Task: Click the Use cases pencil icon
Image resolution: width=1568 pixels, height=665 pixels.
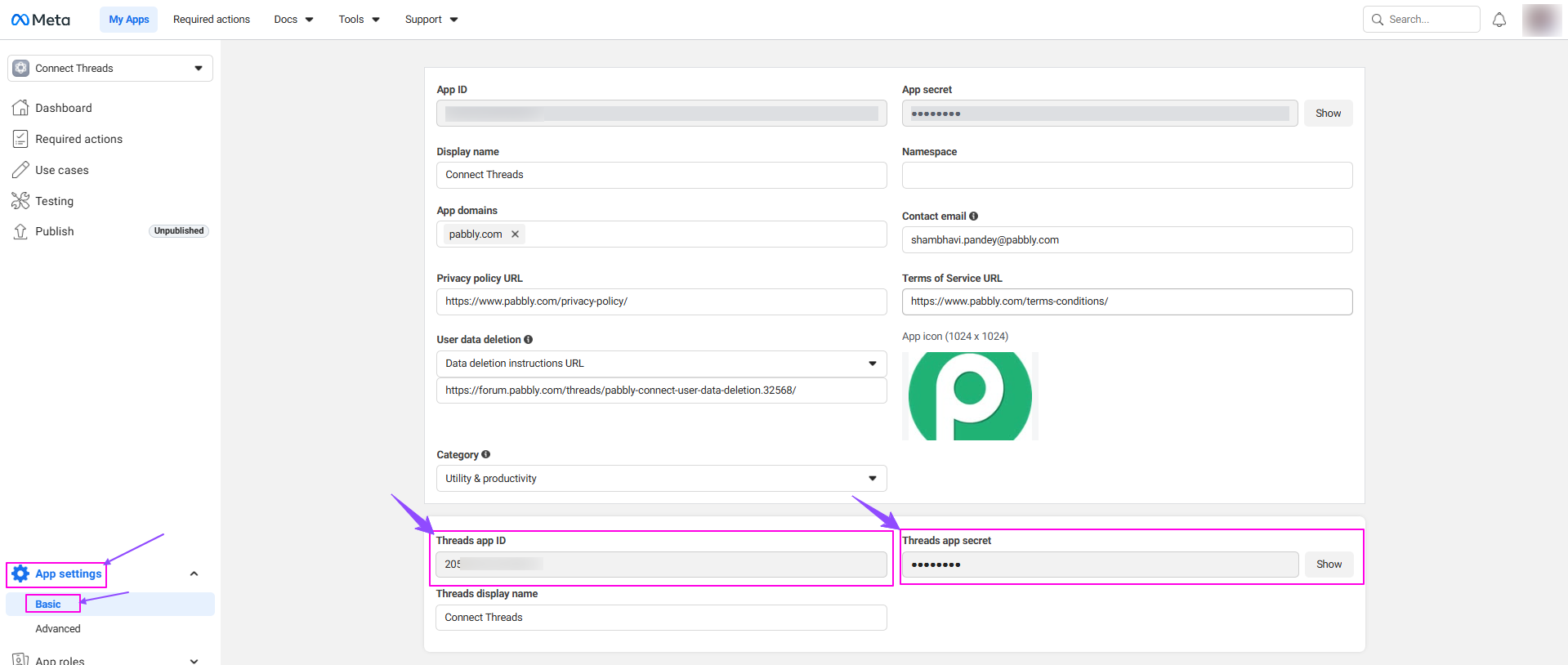Action: [20, 170]
